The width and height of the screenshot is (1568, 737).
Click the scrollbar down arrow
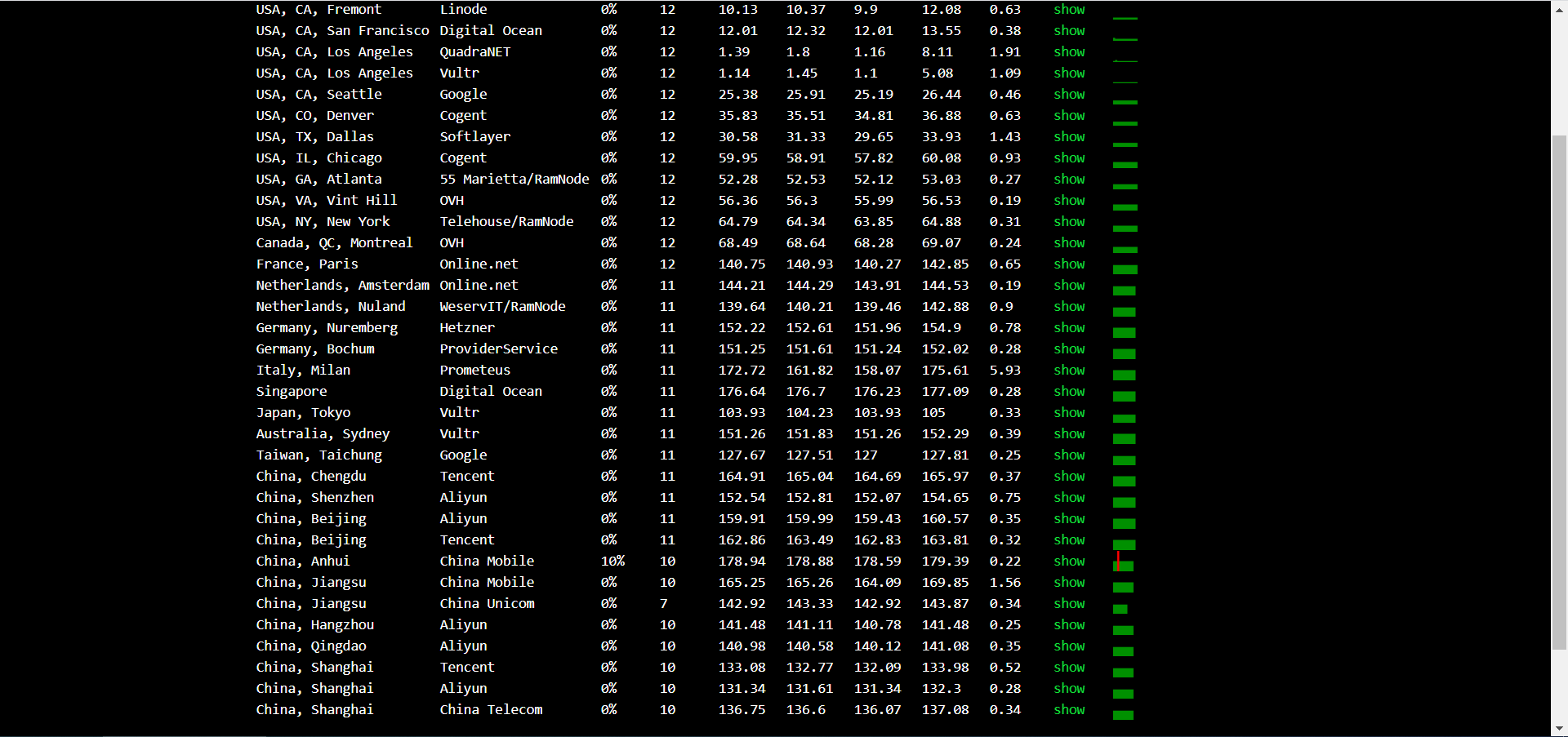point(1559,728)
